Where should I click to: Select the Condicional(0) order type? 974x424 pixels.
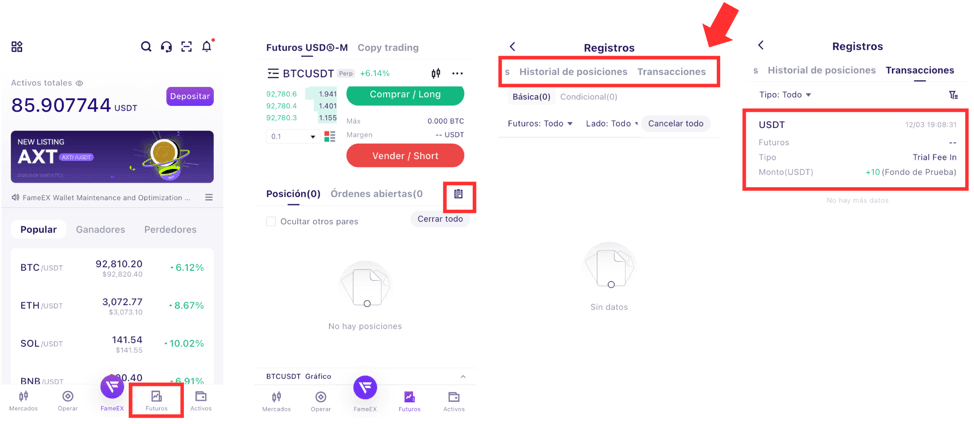588,97
